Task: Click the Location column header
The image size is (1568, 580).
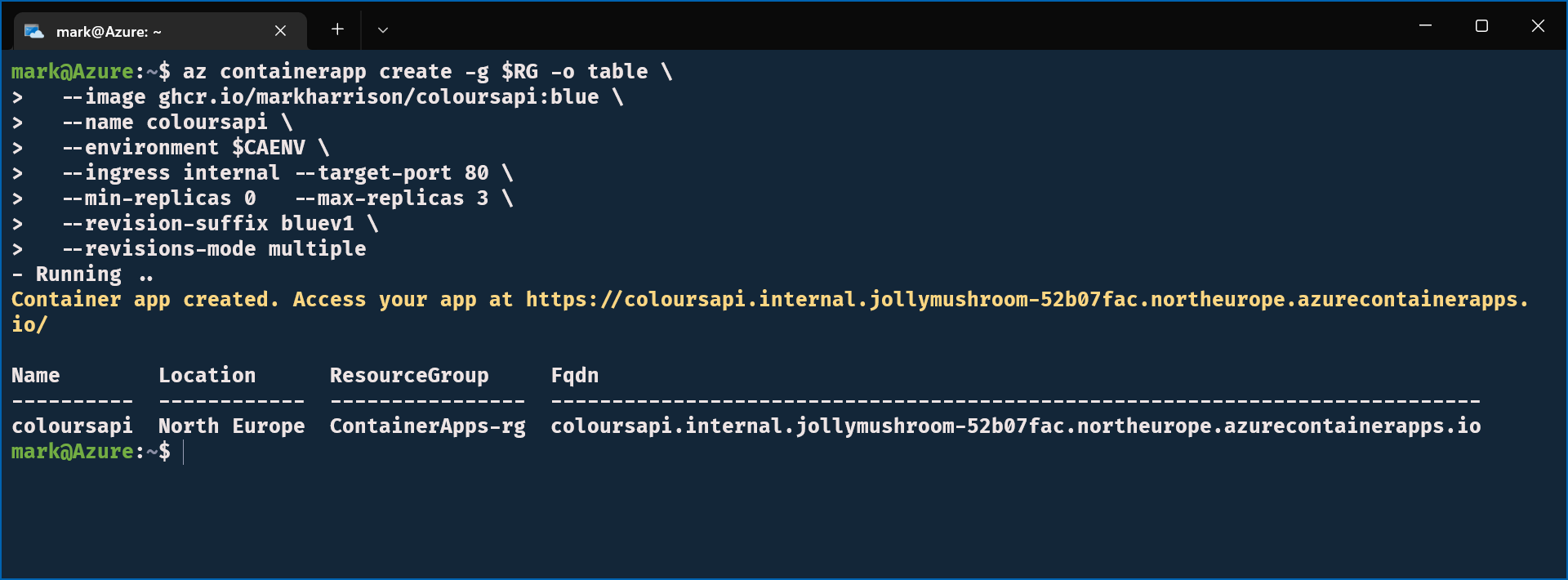Action: pos(207,376)
